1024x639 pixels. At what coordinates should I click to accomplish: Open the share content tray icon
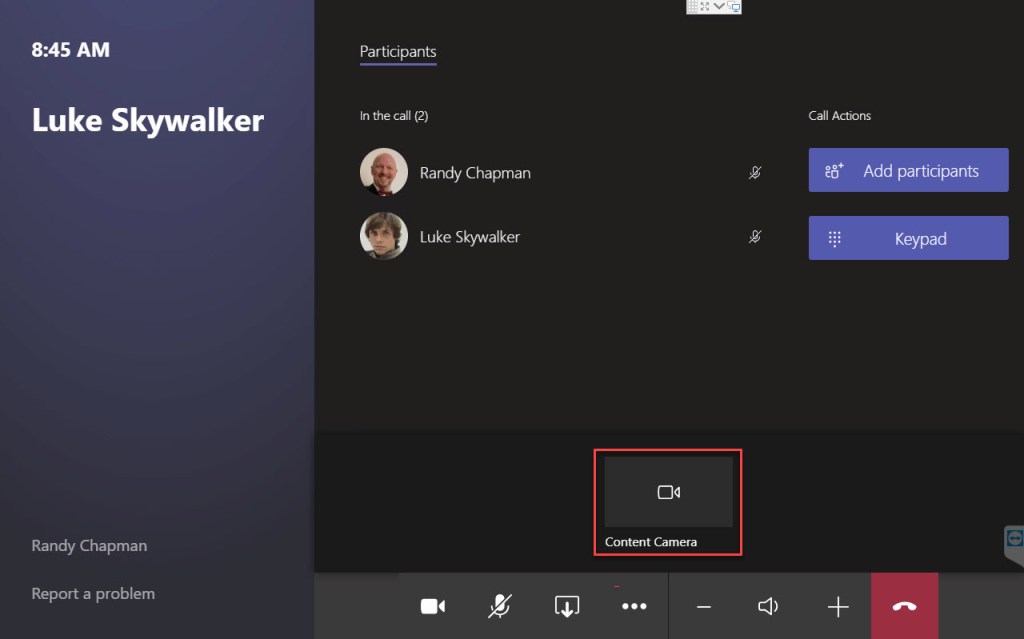tap(567, 606)
